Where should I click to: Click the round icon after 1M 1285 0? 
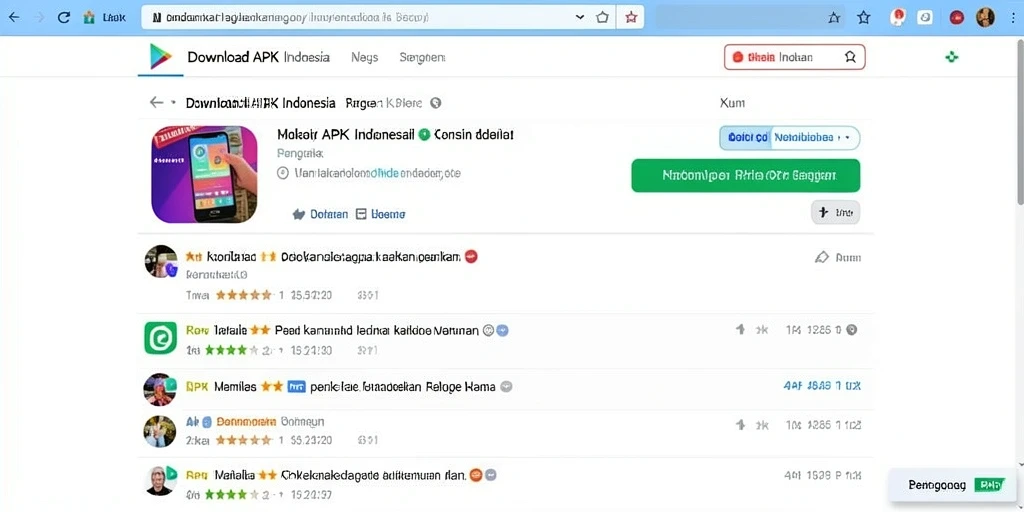click(x=852, y=330)
